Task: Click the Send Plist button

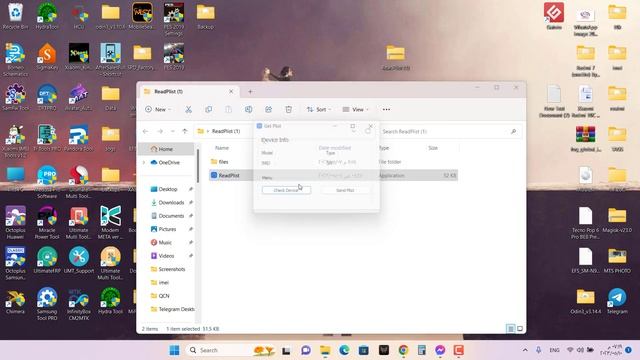Action: pos(345,190)
